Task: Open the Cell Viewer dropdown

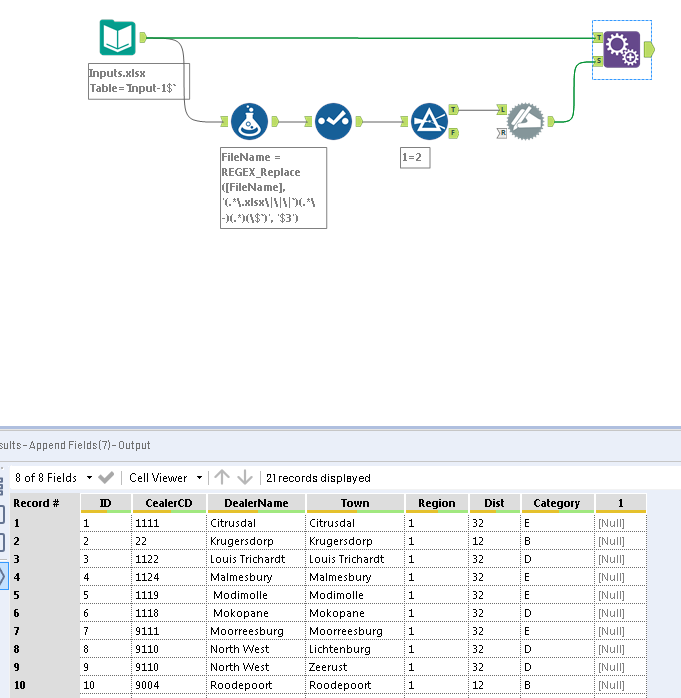Action: click(166, 478)
